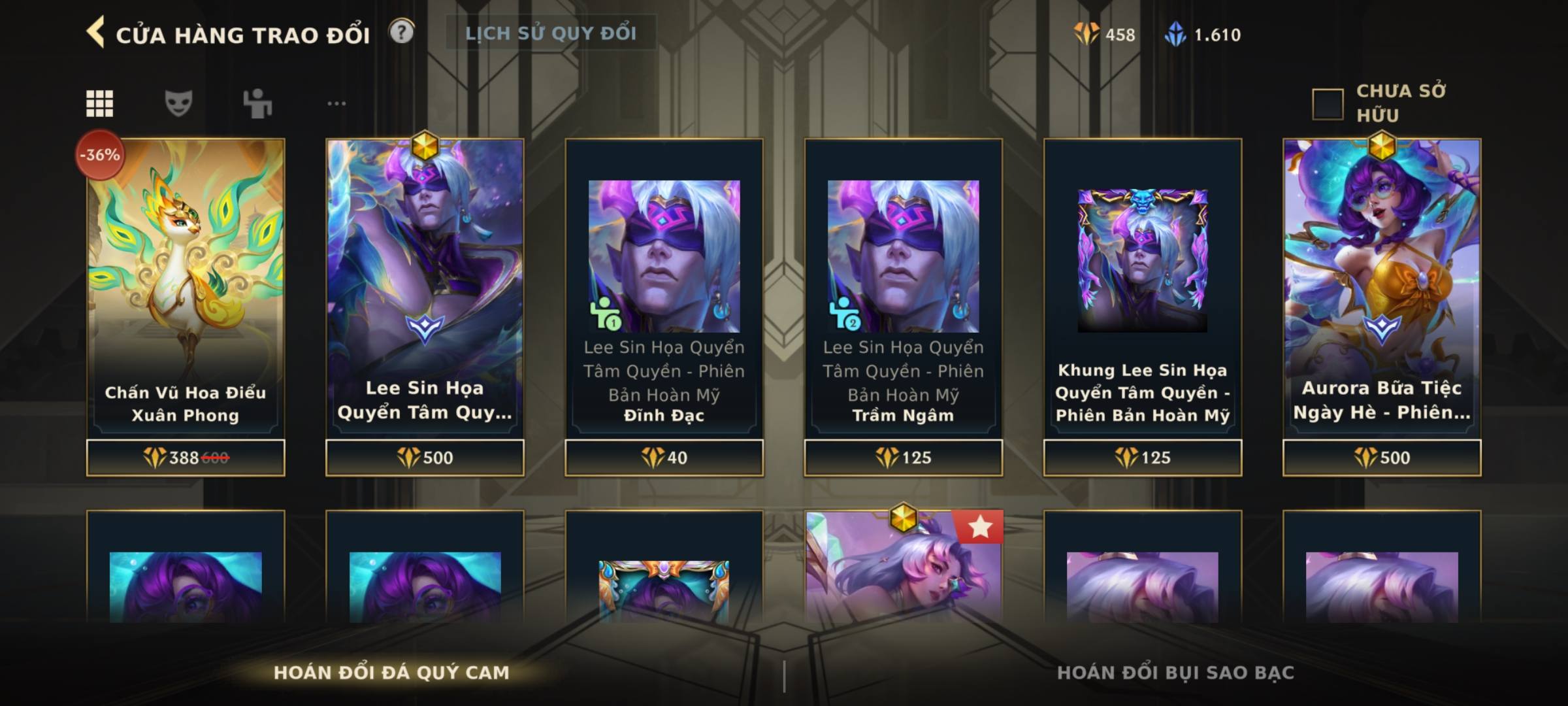1568x706 pixels.
Task: Open the Lịch Sử Quy Đổi history
Action: (551, 33)
